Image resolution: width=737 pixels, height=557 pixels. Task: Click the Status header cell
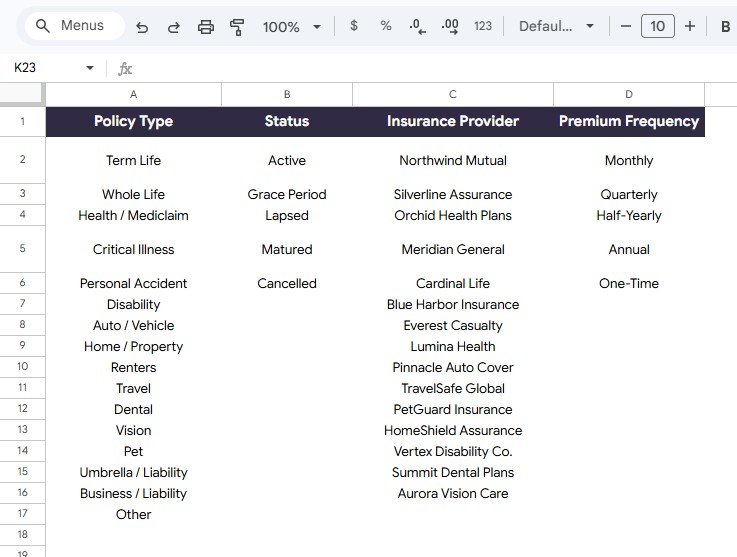[287, 122]
